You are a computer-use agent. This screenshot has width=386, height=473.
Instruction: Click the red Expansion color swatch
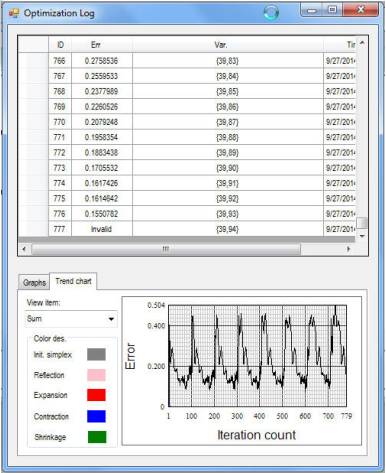click(96, 395)
